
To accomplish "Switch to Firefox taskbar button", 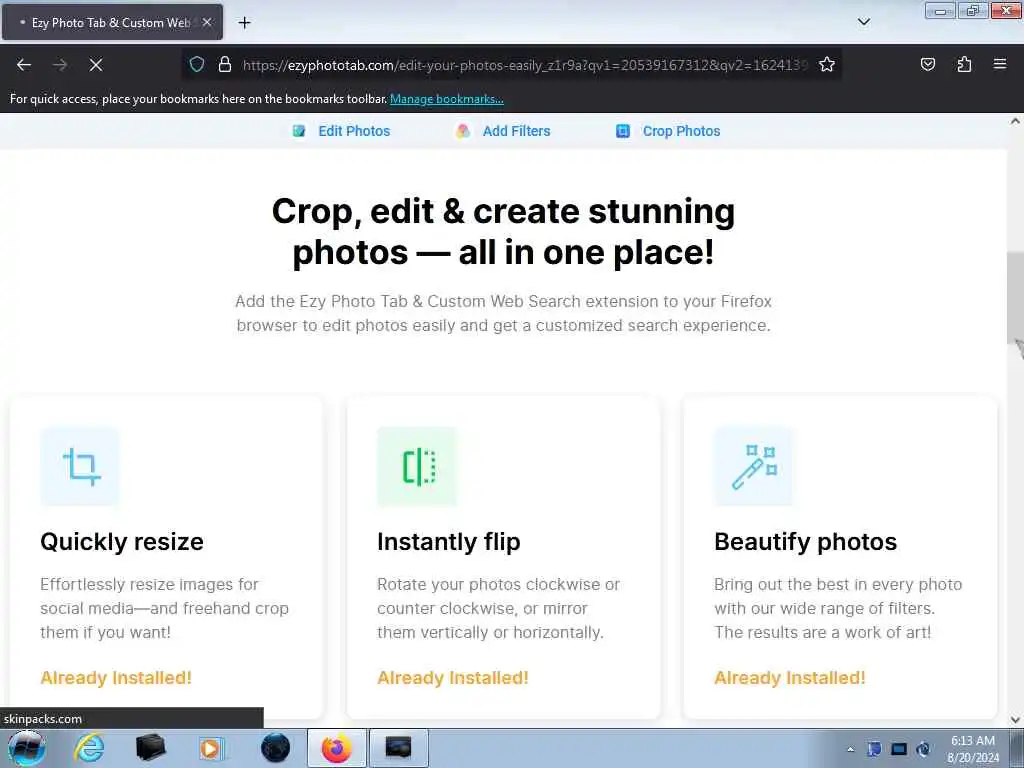I will [x=336, y=748].
